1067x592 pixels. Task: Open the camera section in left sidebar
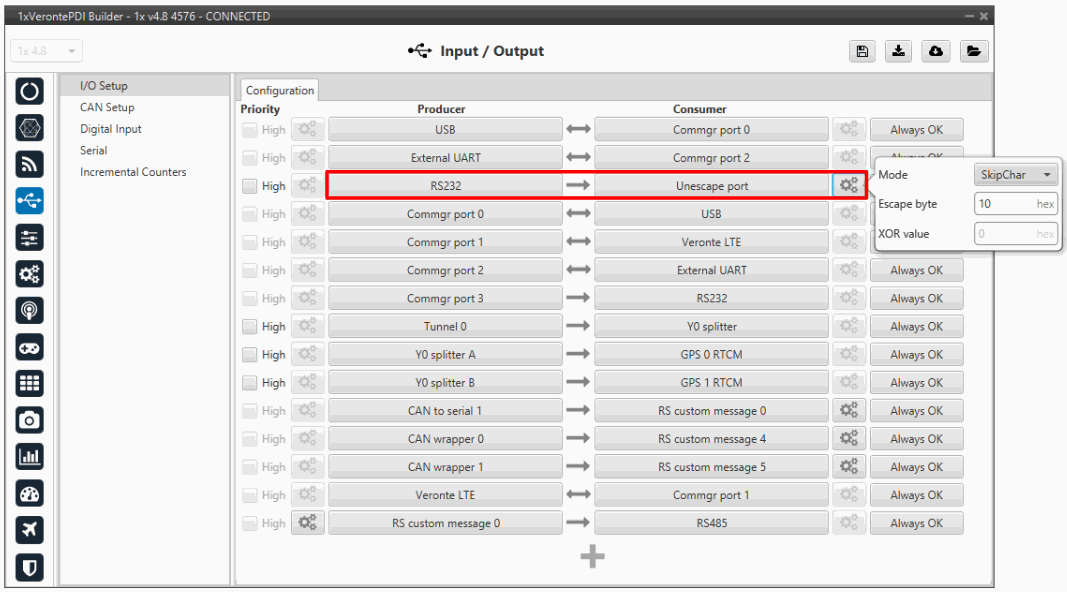click(30, 420)
